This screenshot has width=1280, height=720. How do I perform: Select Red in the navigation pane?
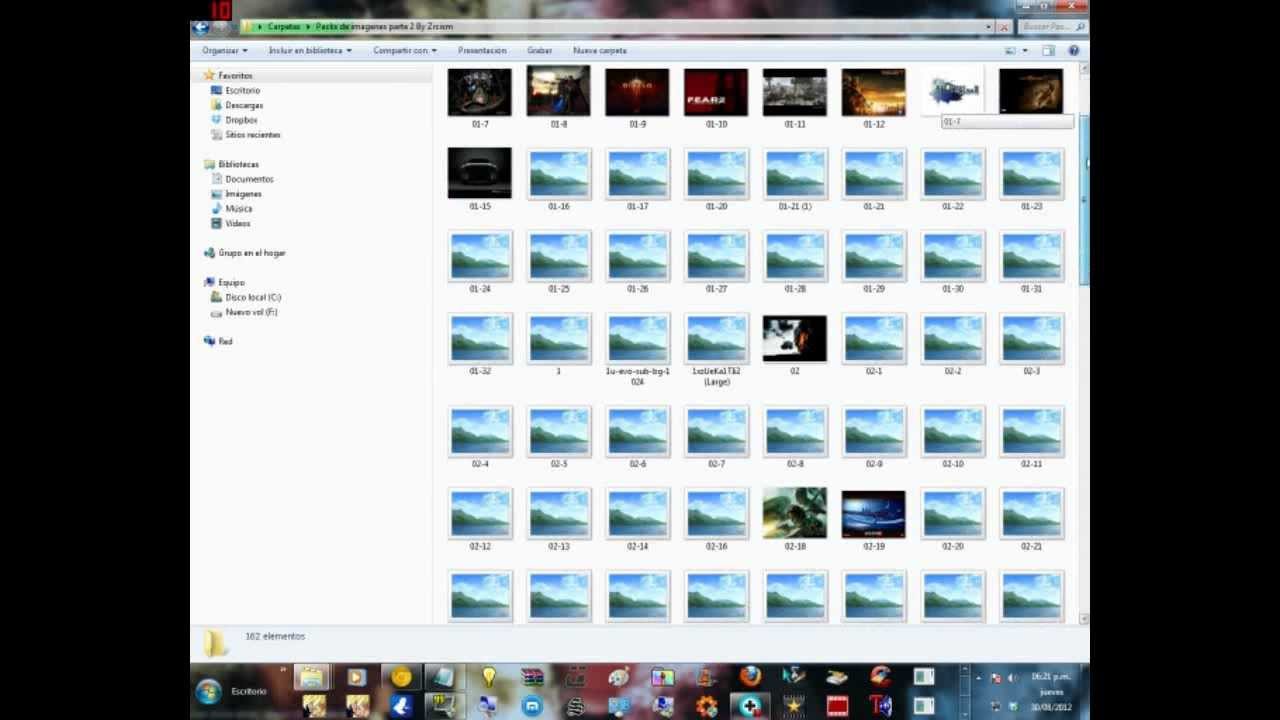[x=225, y=341]
